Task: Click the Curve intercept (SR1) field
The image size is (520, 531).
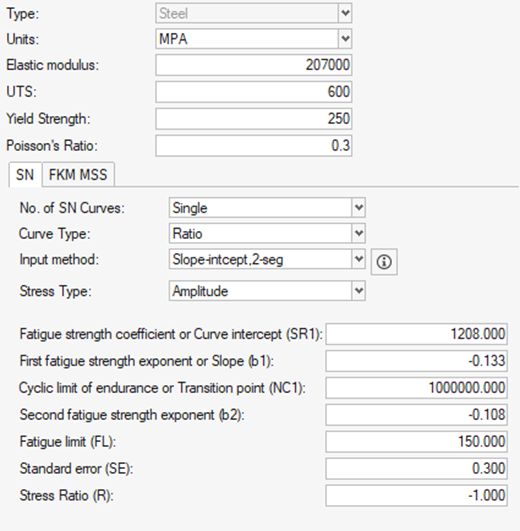Action: click(416, 334)
